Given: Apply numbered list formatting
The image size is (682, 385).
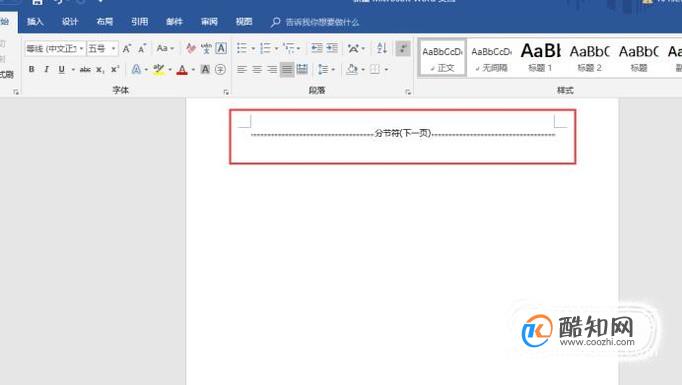Looking at the screenshot, I should coord(265,48).
